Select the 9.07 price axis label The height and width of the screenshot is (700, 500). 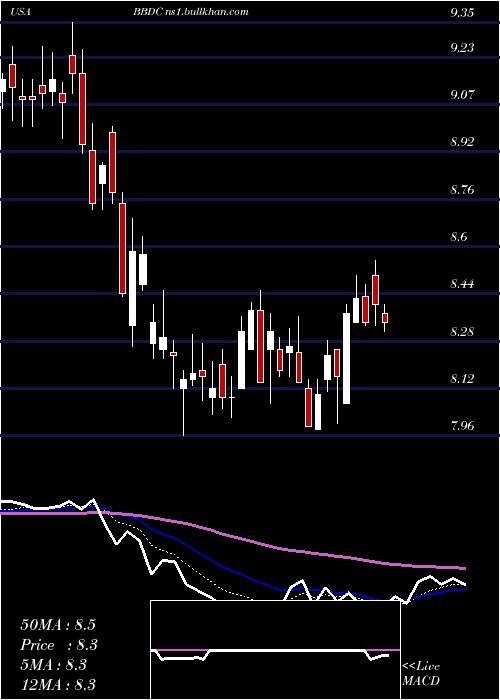462,95
